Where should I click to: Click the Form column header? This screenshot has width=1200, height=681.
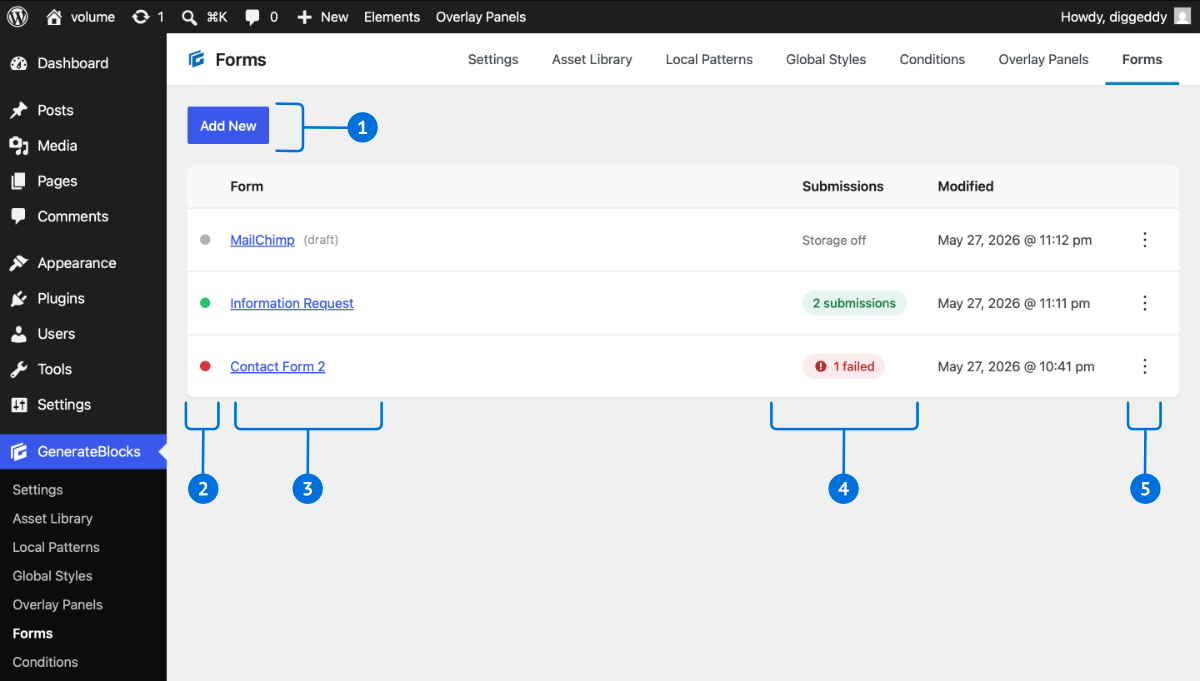(247, 186)
